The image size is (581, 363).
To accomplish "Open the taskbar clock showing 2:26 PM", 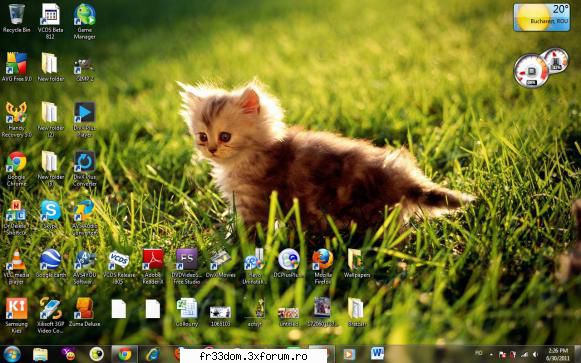I will point(558,354).
